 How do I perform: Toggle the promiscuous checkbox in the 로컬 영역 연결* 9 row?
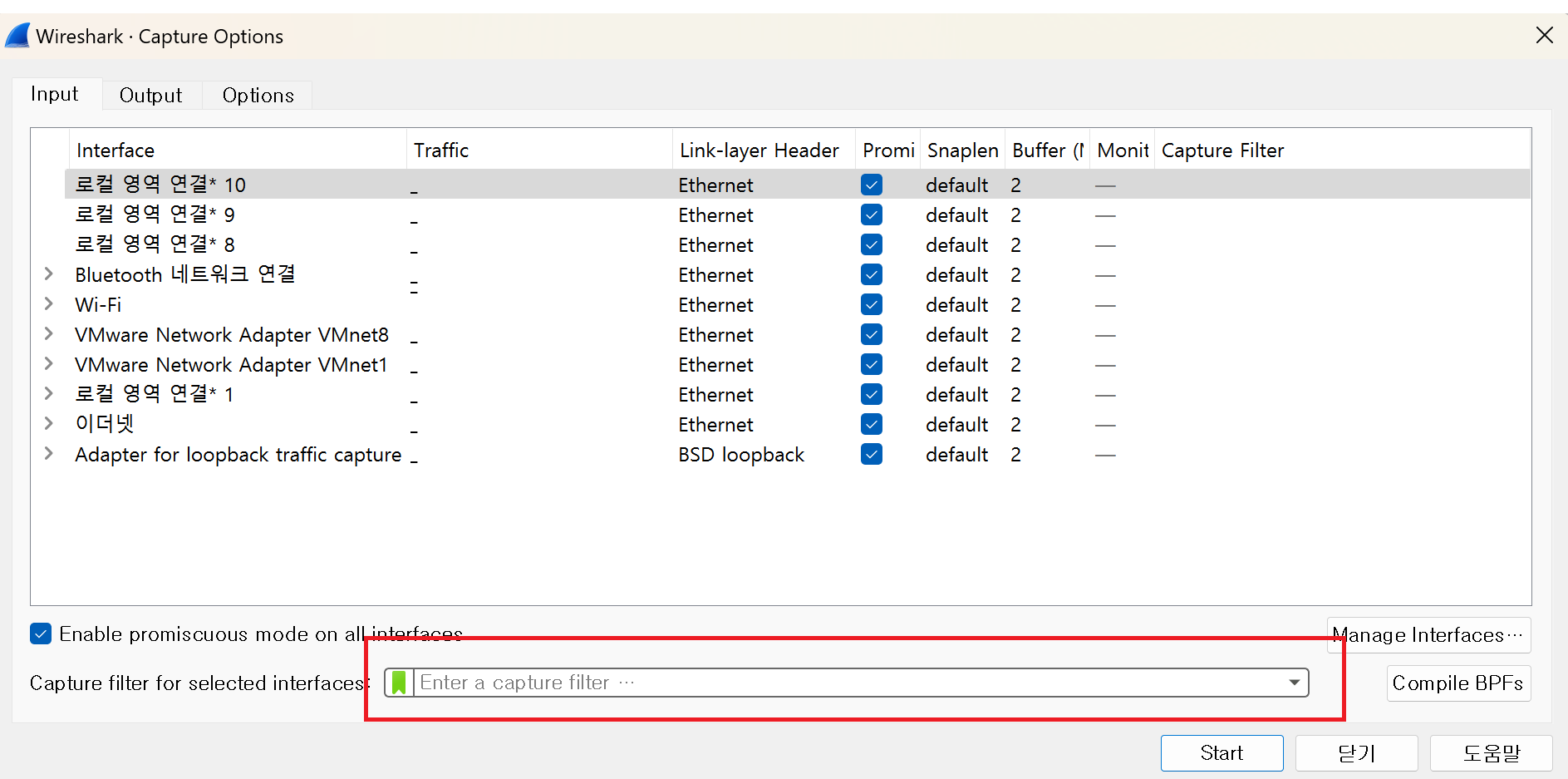[872, 214]
